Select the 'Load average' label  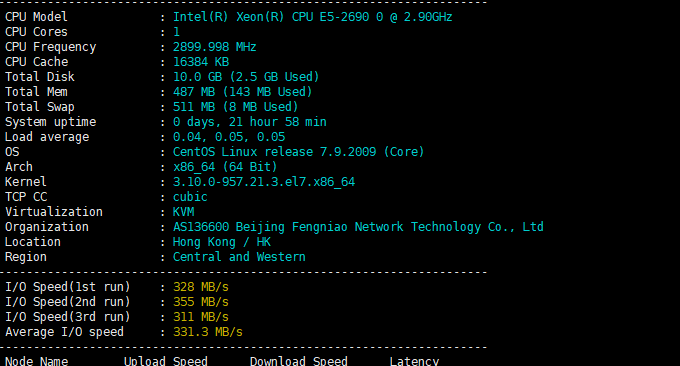click(x=47, y=137)
